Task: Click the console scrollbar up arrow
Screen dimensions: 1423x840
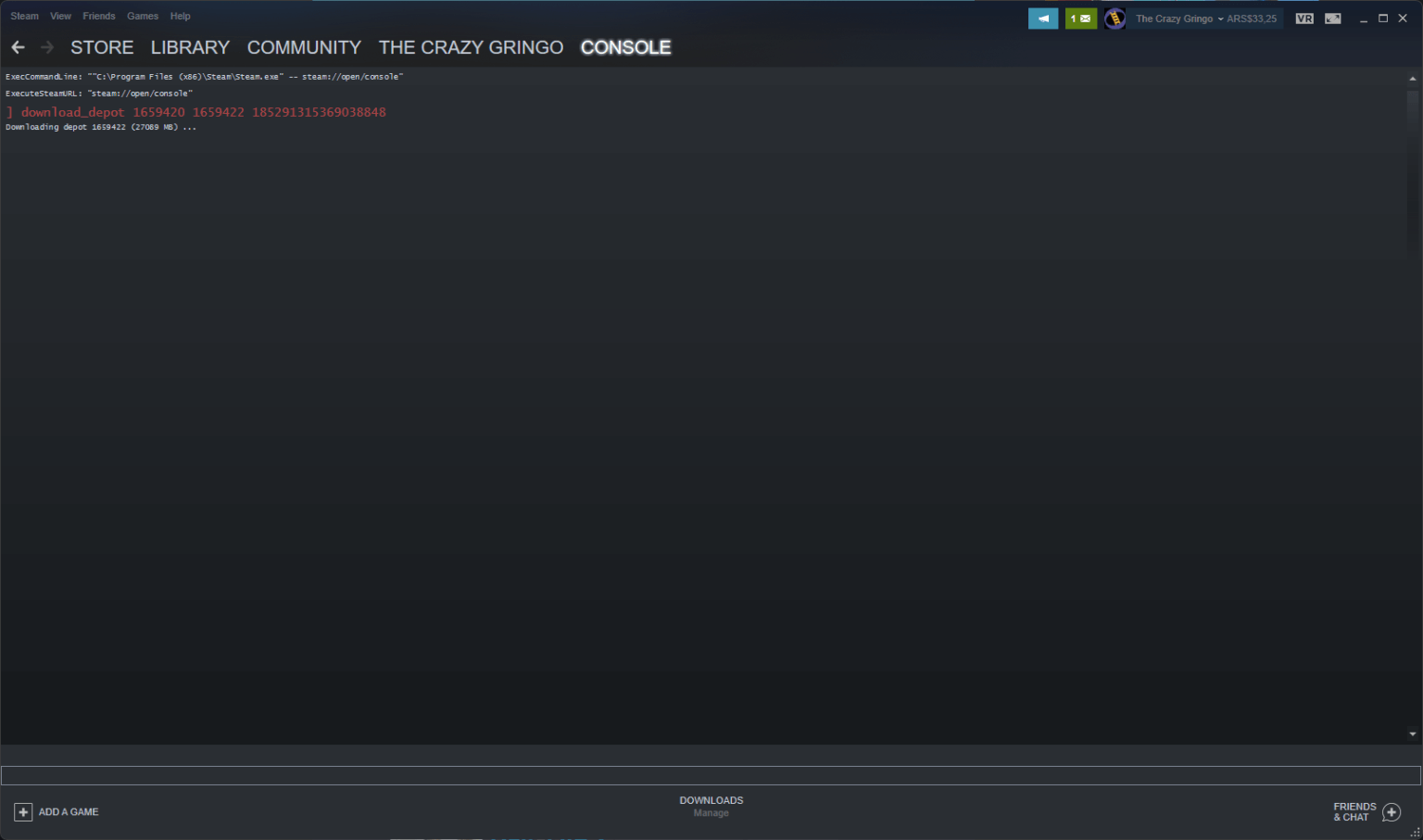Action: pyautogui.click(x=1413, y=79)
